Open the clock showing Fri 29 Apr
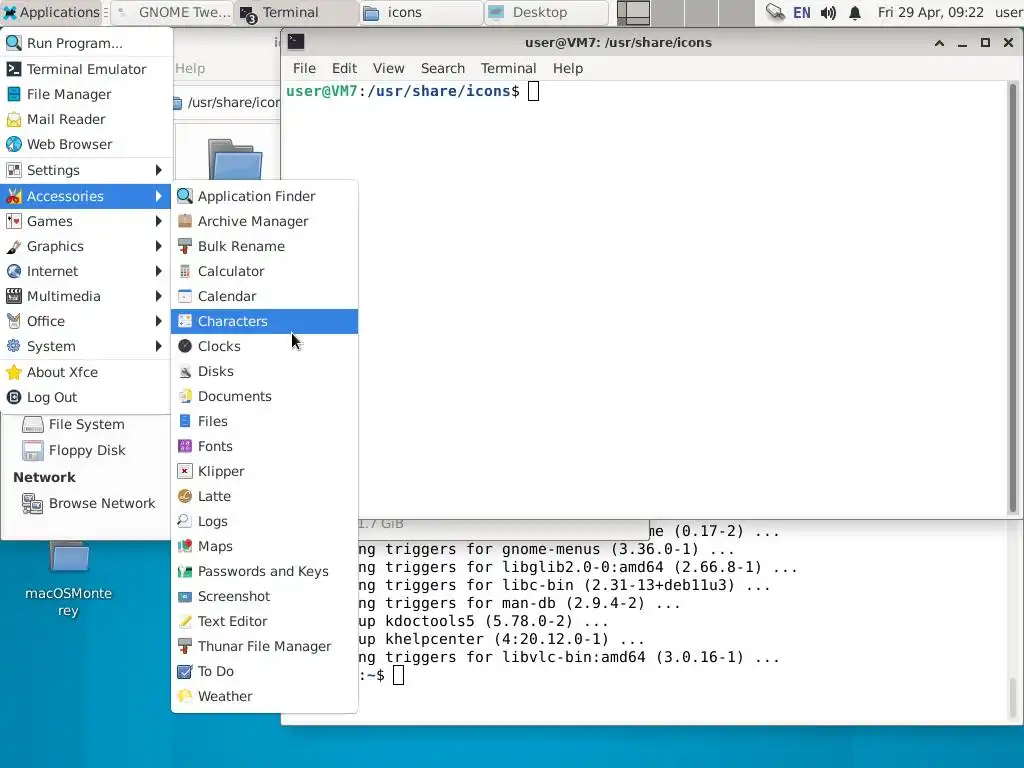Image resolution: width=1024 pixels, height=768 pixels. (x=930, y=12)
